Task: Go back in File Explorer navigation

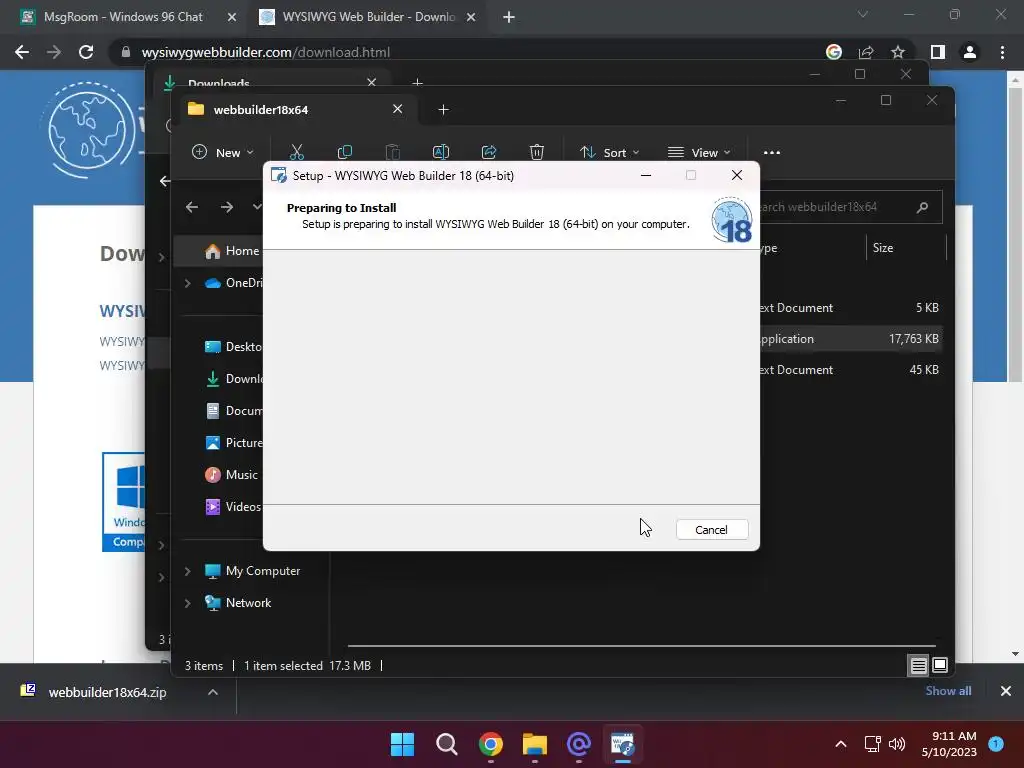Action: click(191, 207)
